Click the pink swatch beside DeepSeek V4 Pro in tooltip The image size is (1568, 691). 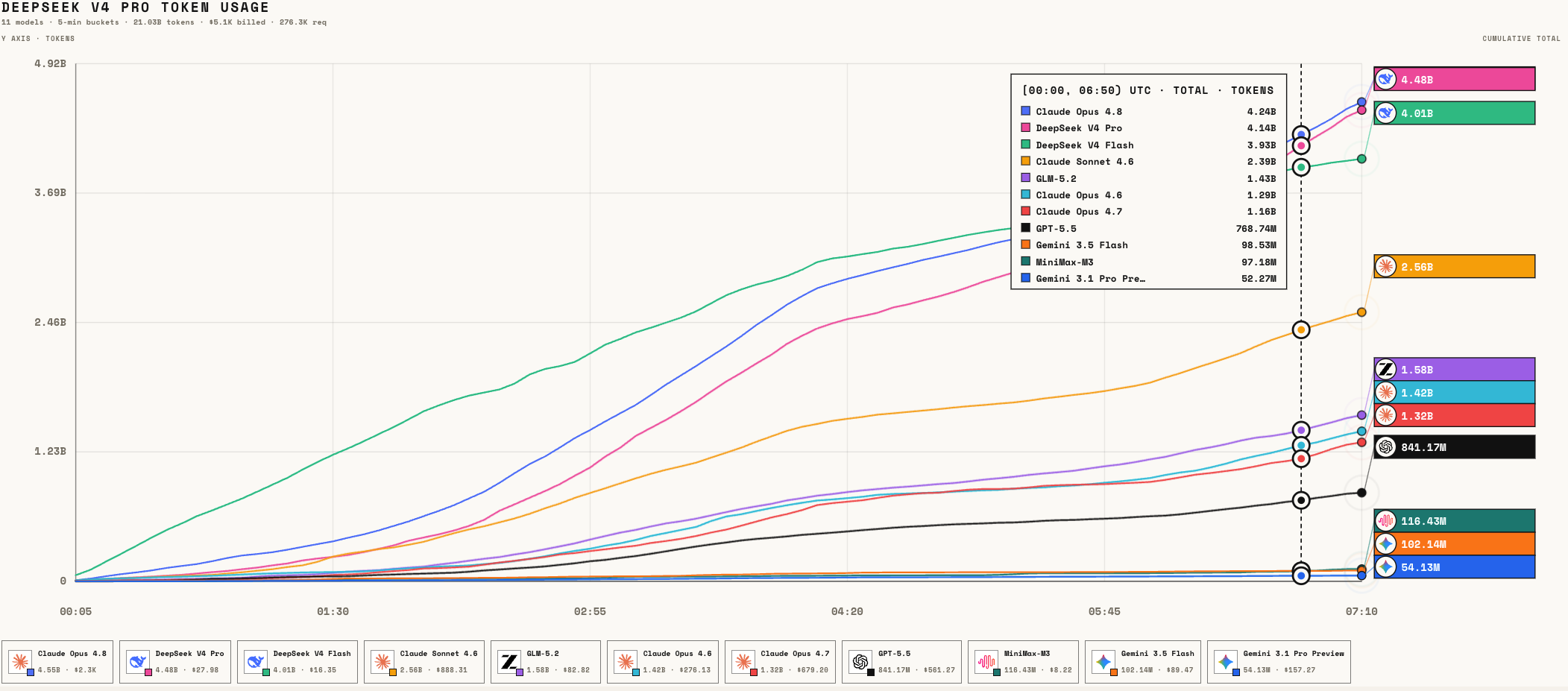tap(1026, 127)
